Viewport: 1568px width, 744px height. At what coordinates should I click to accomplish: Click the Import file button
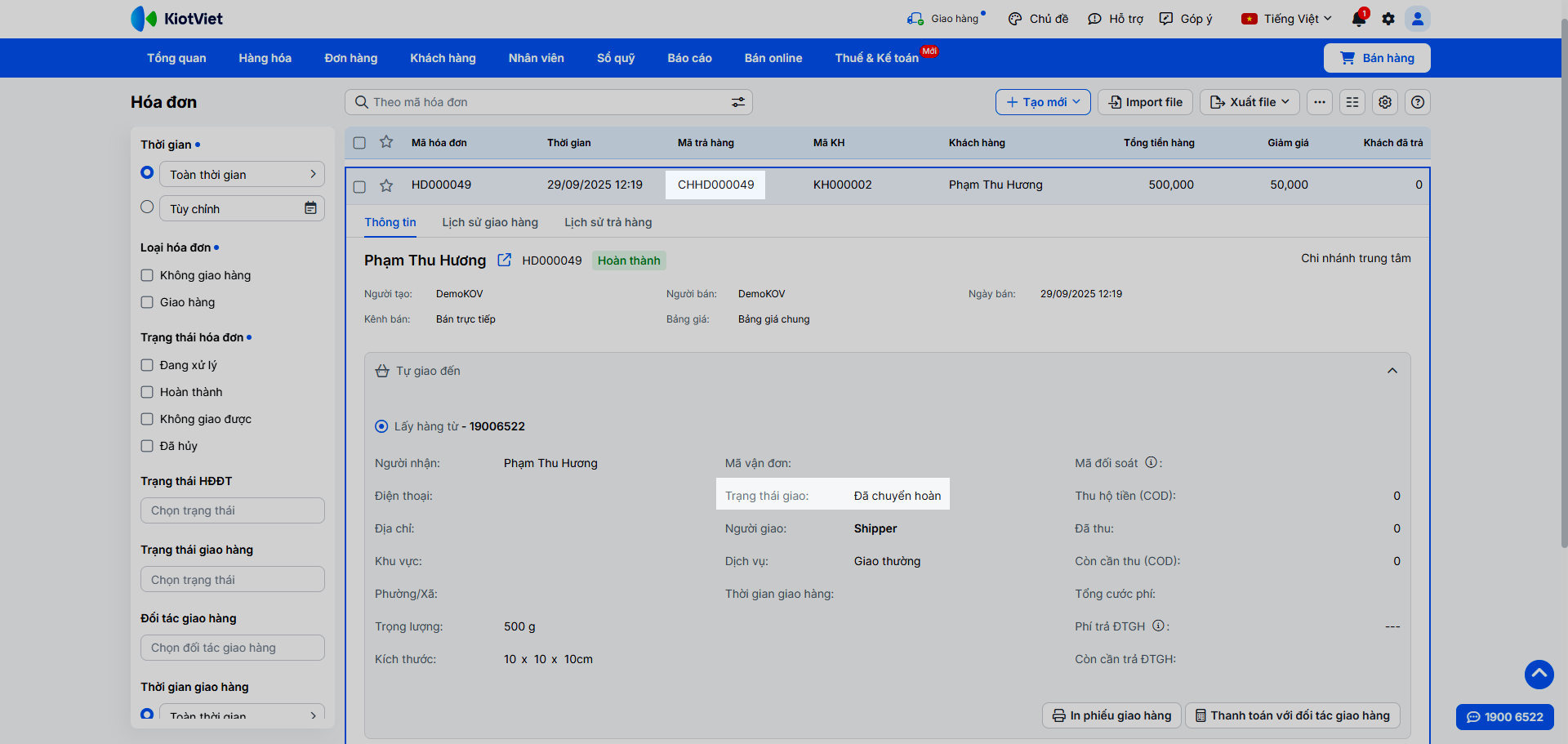click(x=1145, y=102)
